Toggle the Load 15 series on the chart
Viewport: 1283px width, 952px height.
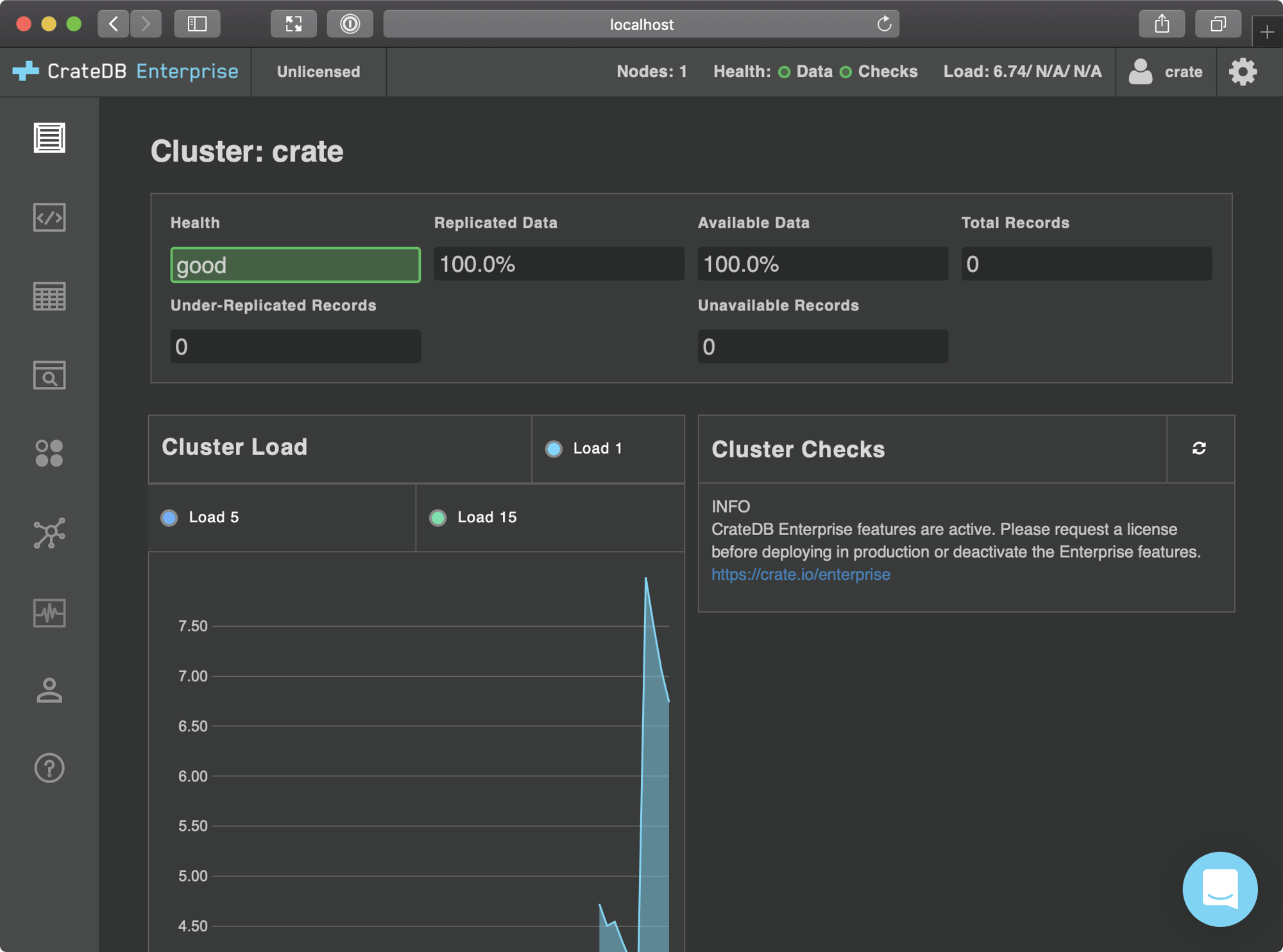[x=473, y=517]
